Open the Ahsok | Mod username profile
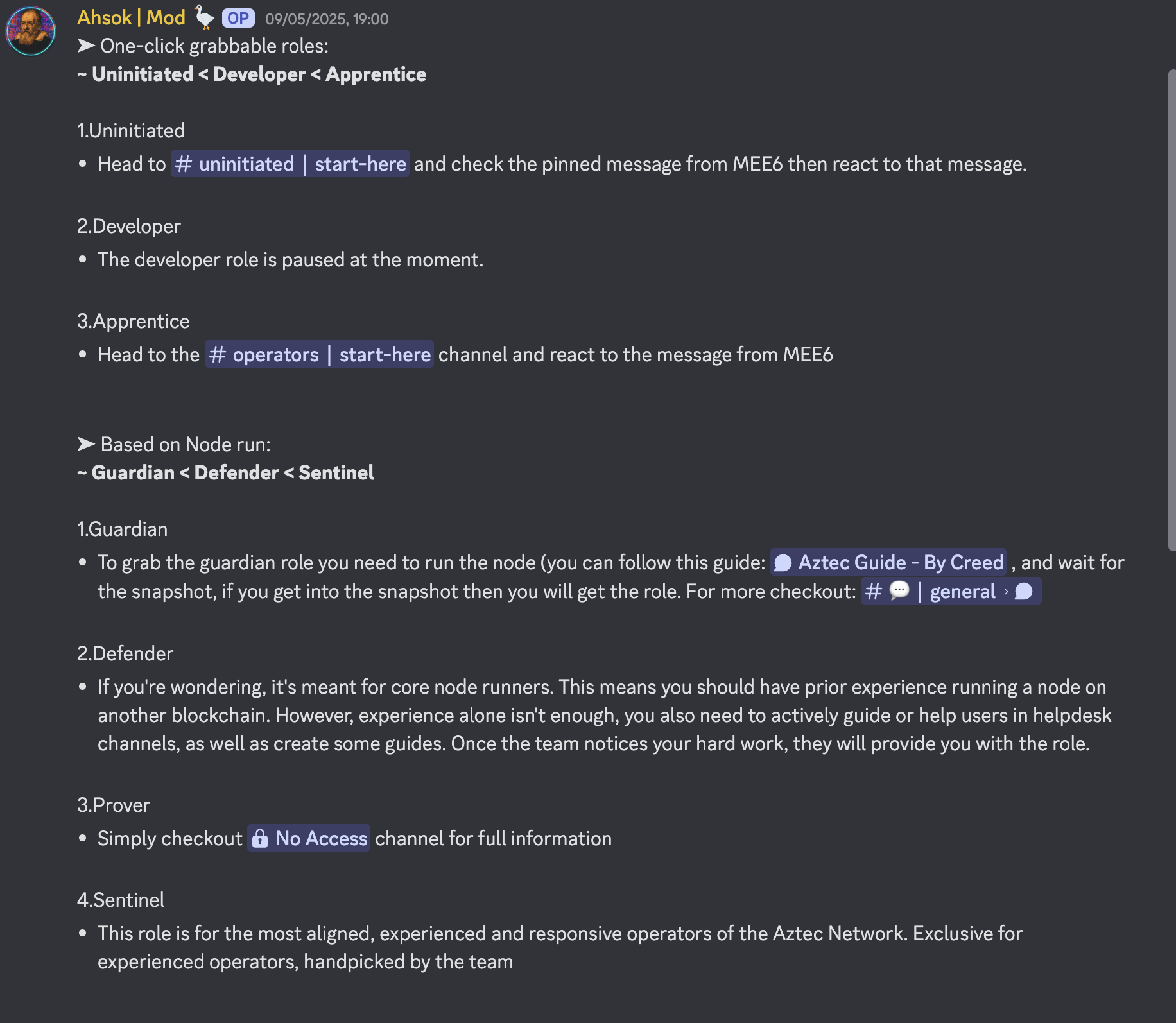 tap(131, 18)
